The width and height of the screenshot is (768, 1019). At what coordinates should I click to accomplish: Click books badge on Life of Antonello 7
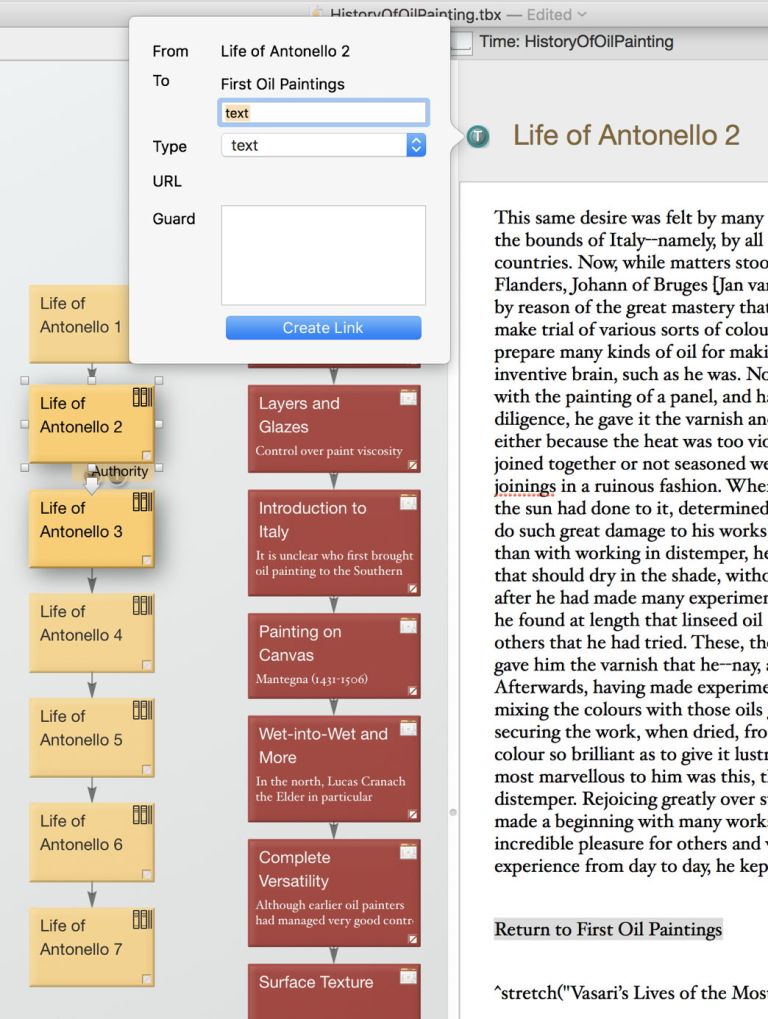point(142,919)
